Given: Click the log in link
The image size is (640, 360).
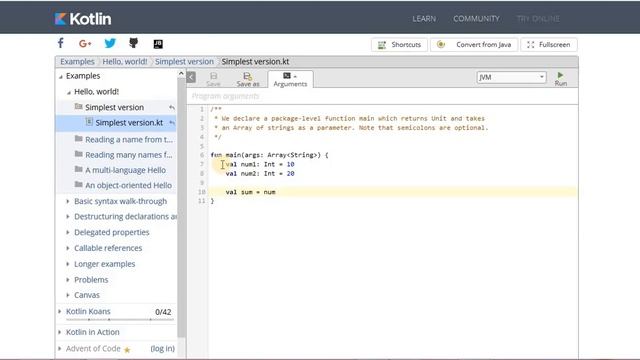Looking at the screenshot, I should 162,349.
